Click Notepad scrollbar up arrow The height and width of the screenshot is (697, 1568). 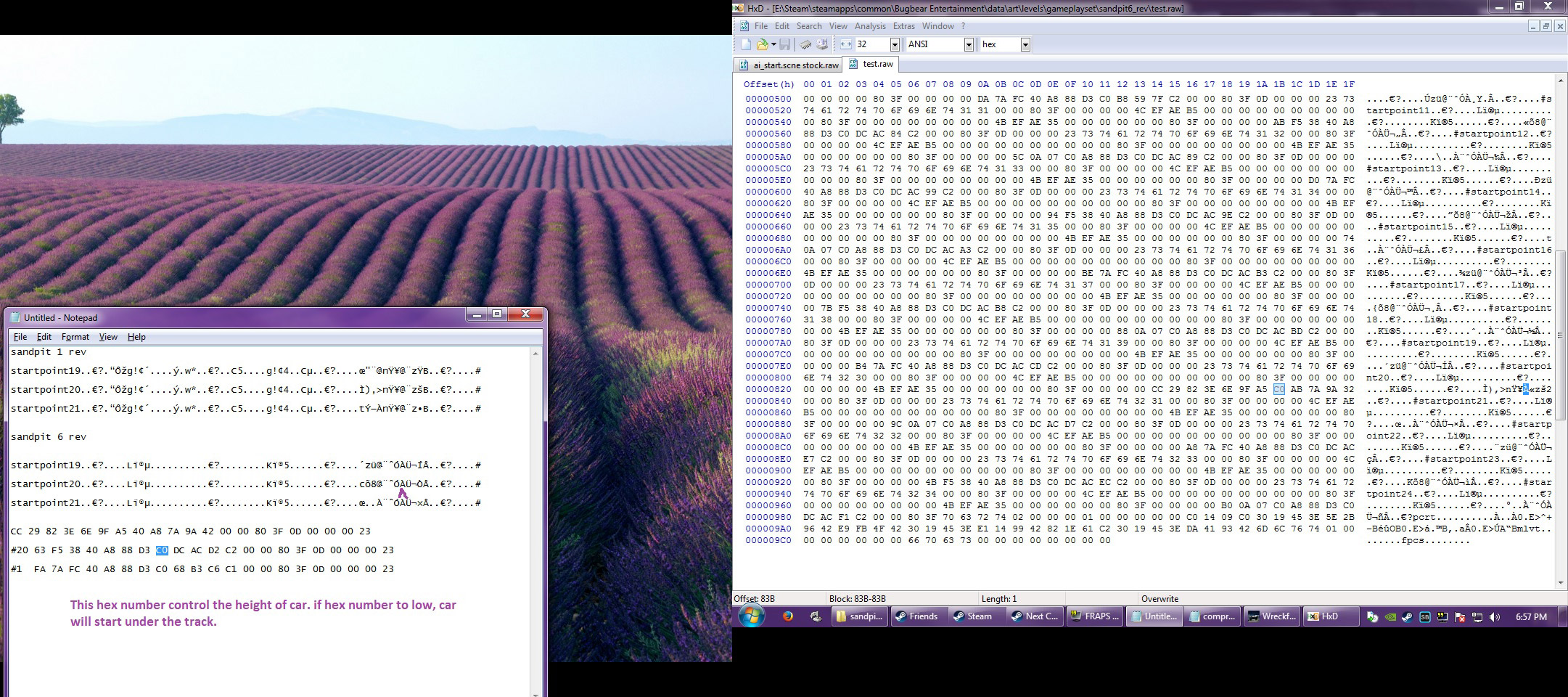[536, 353]
